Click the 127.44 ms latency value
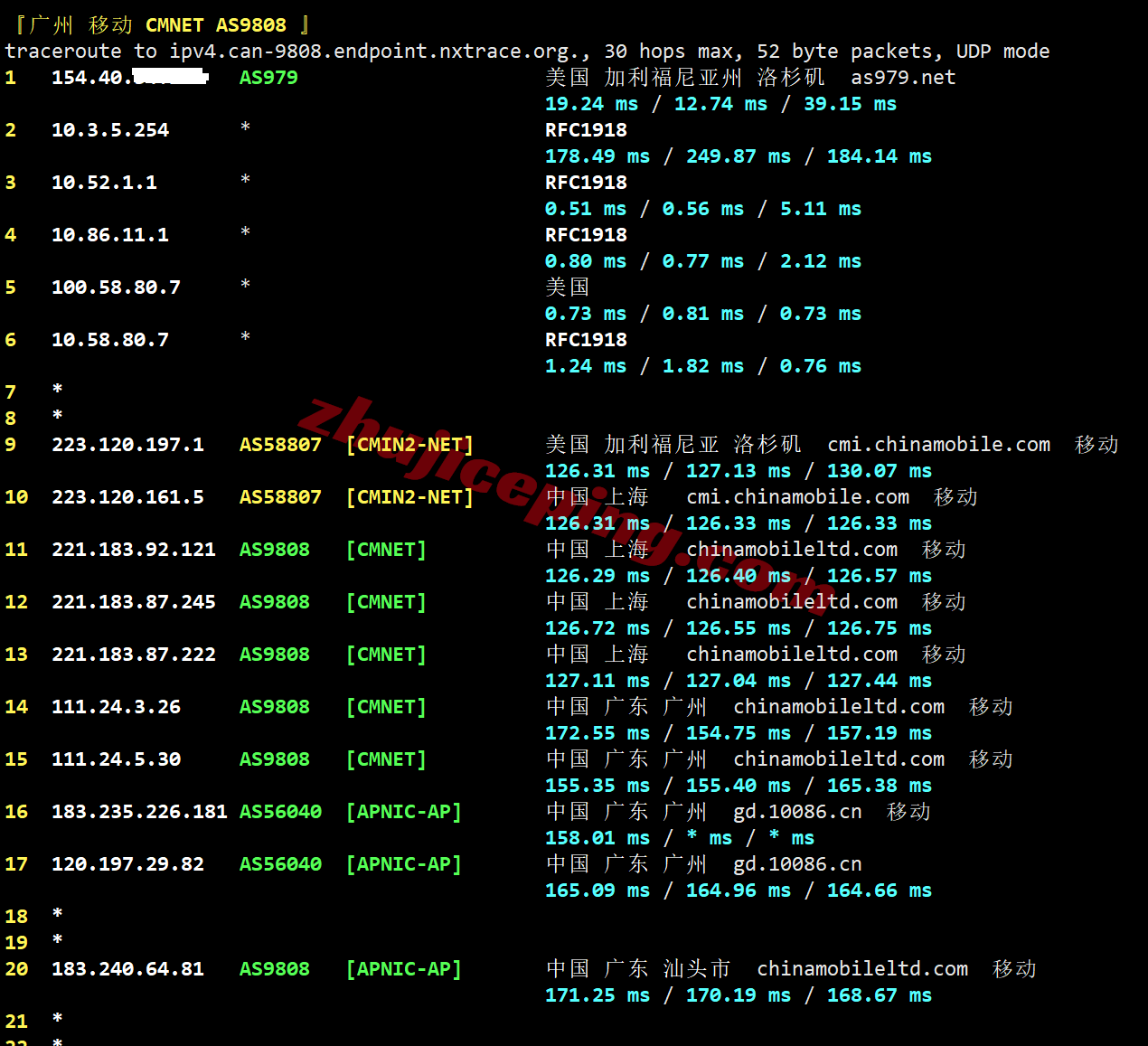This screenshot has width=1148, height=1046. (x=880, y=681)
